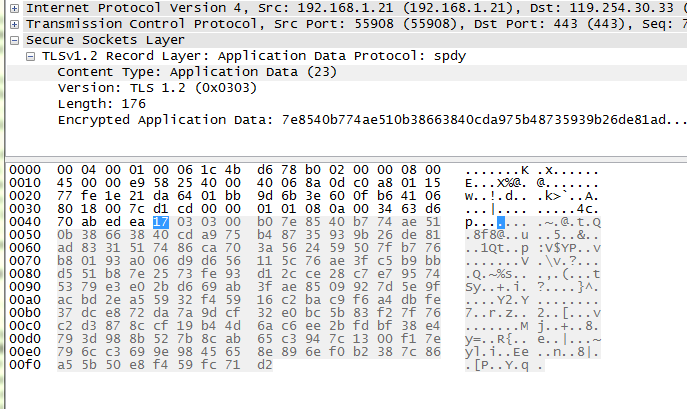Collapse the TLSv1.2 Record Layer subtree
This screenshot has height=409, width=687.
pyautogui.click(x=32, y=57)
